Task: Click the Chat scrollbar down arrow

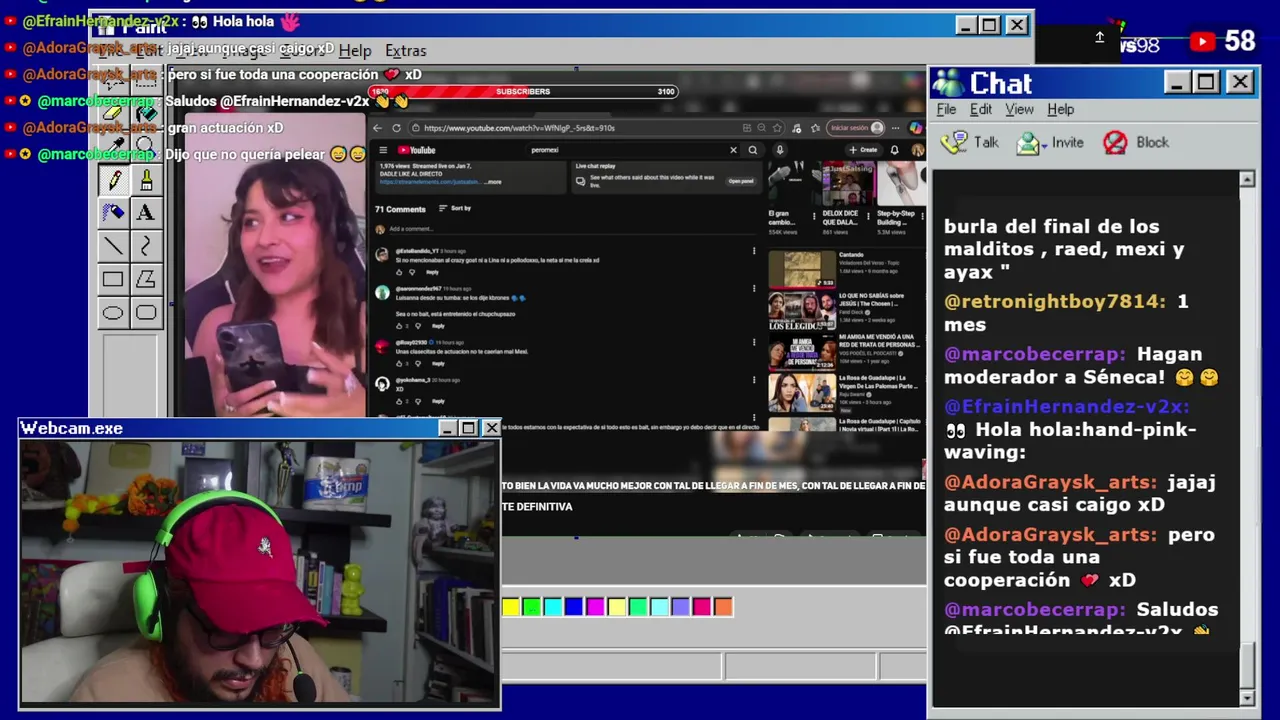Action: [x=1247, y=697]
